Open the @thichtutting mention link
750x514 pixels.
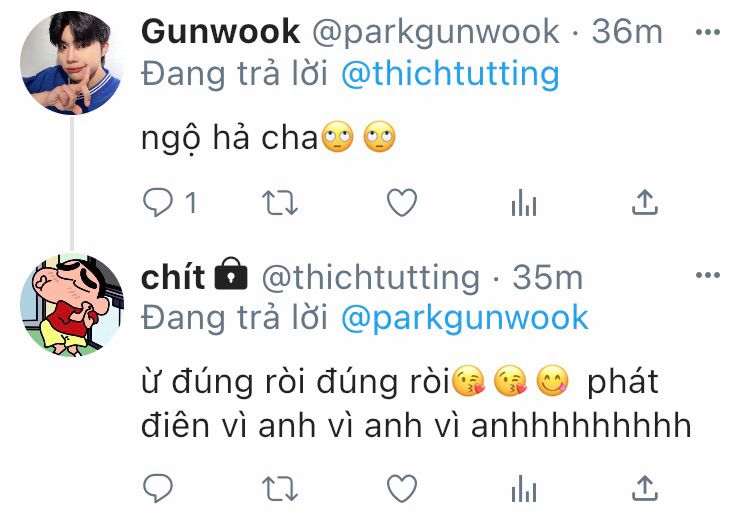[x=450, y=75]
